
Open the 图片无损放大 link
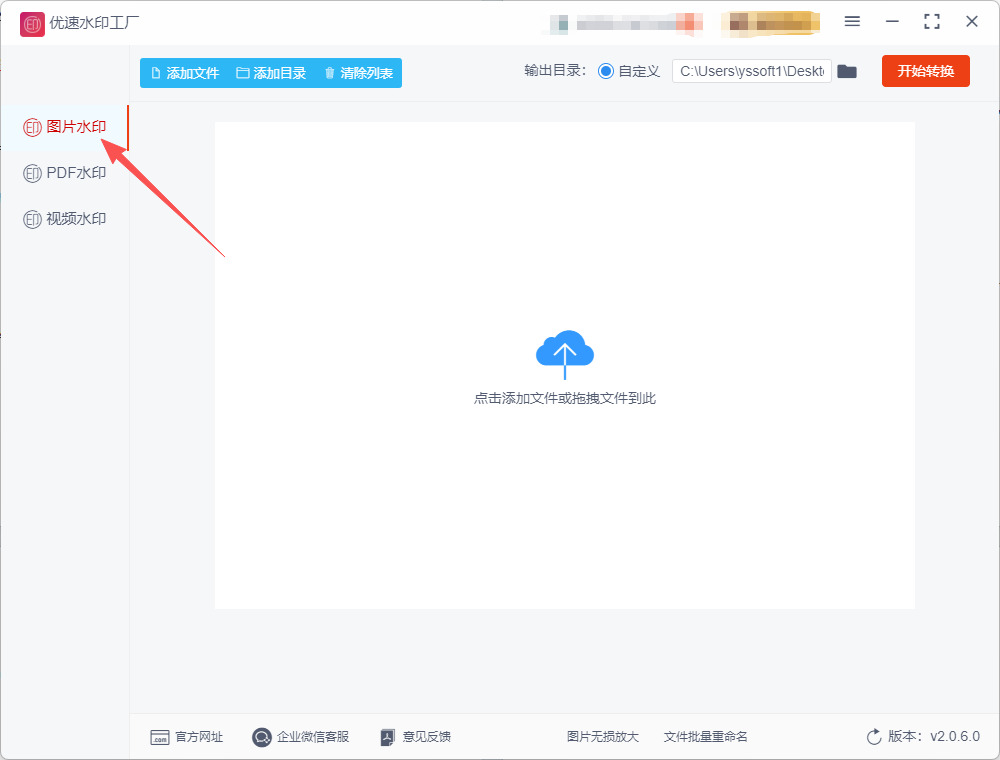(603, 737)
